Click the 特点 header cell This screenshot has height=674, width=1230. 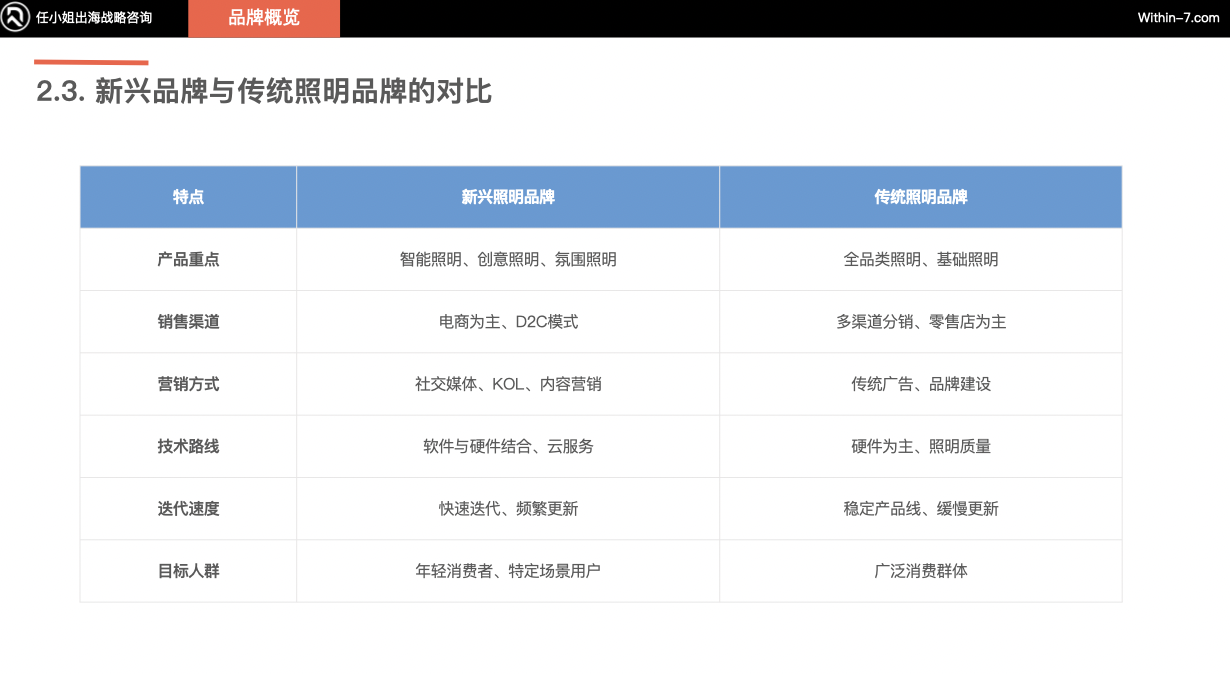click(x=188, y=196)
